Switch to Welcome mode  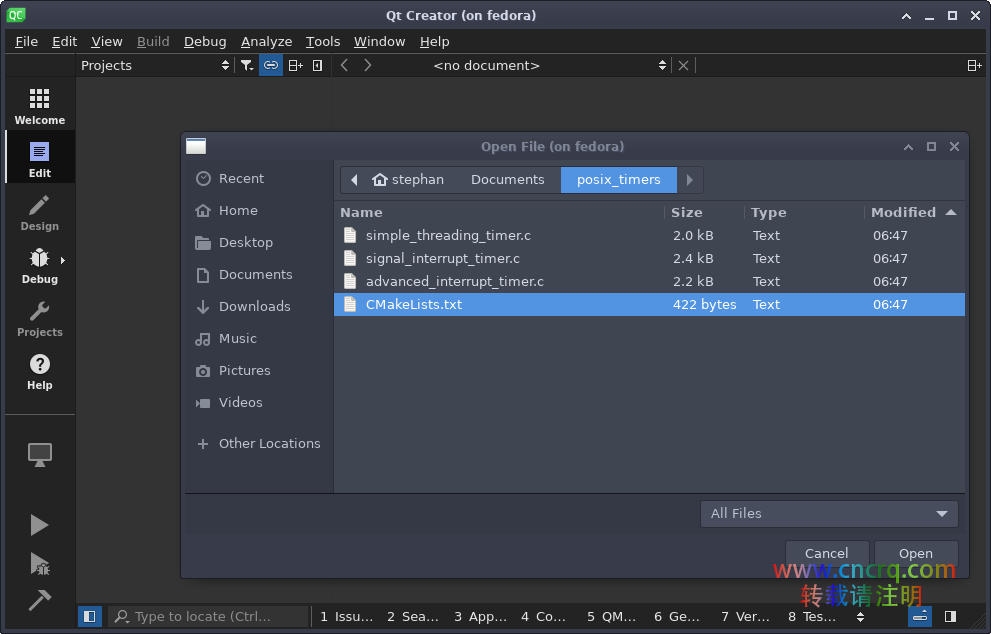pyautogui.click(x=39, y=106)
